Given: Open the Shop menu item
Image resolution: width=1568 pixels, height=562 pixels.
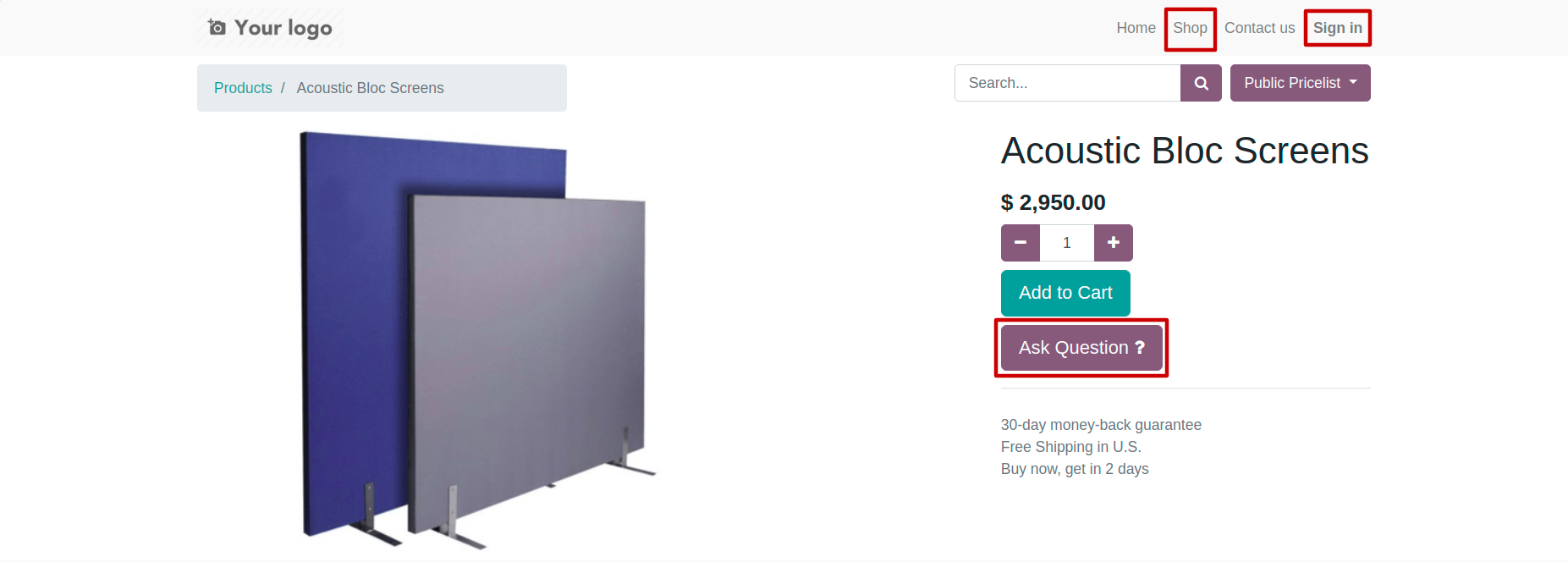Looking at the screenshot, I should click(1190, 28).
